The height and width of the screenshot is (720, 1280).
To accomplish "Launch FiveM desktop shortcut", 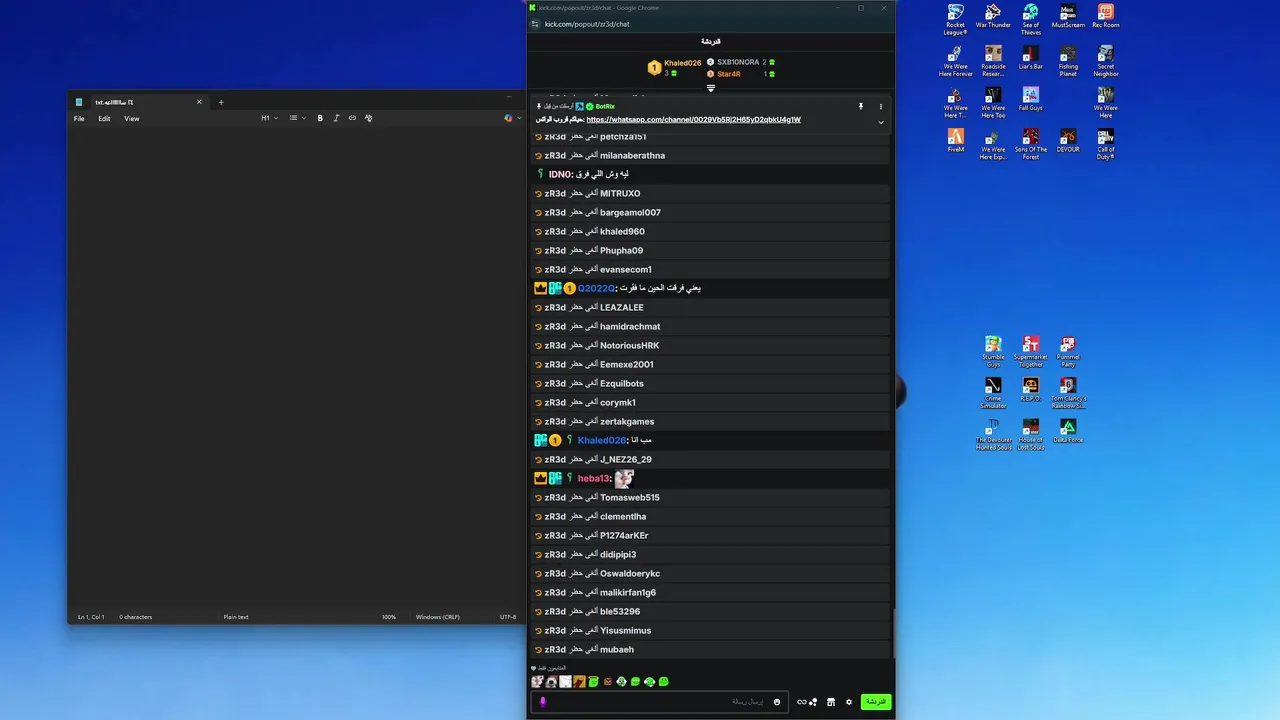I will [x=955, y=140].
